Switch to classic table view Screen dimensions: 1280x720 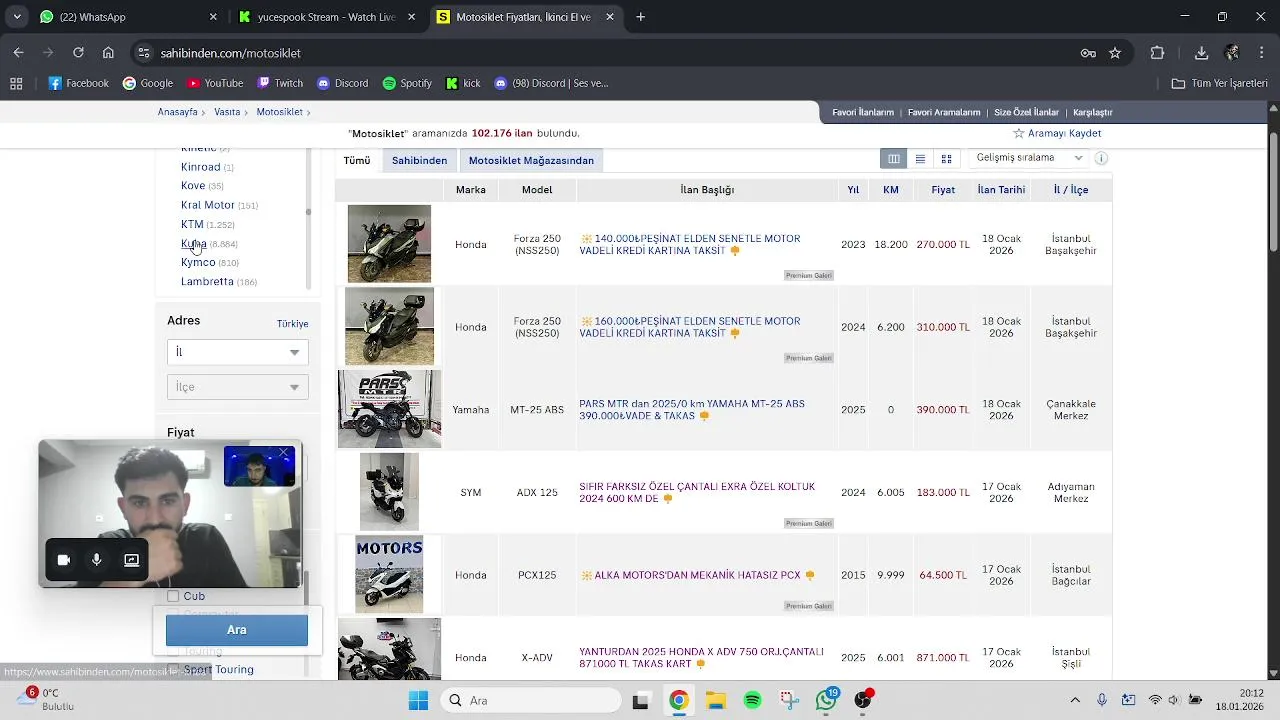coord(894,158)
